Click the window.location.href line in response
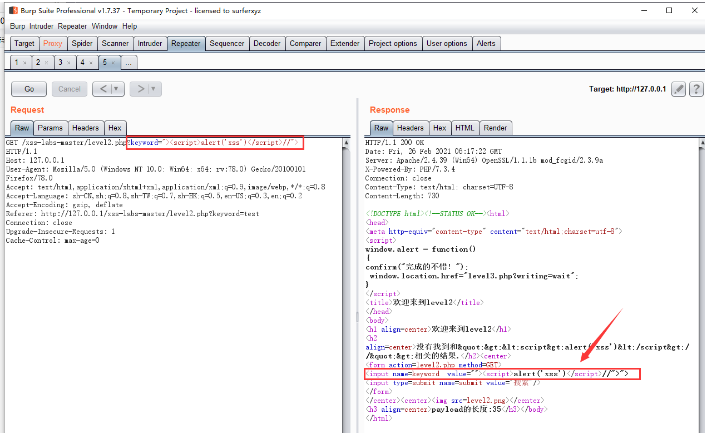Image resolution: width=705 pixels, height=433 pixels. (473, 276)
